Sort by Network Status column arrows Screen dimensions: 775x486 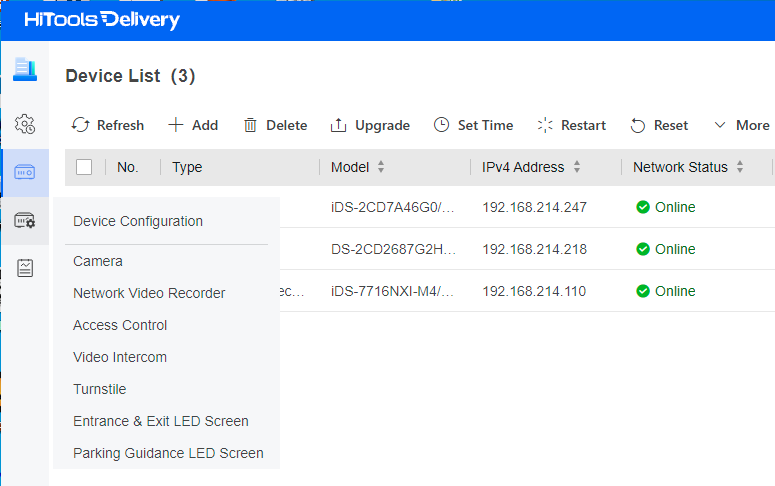tap(740, 167)
